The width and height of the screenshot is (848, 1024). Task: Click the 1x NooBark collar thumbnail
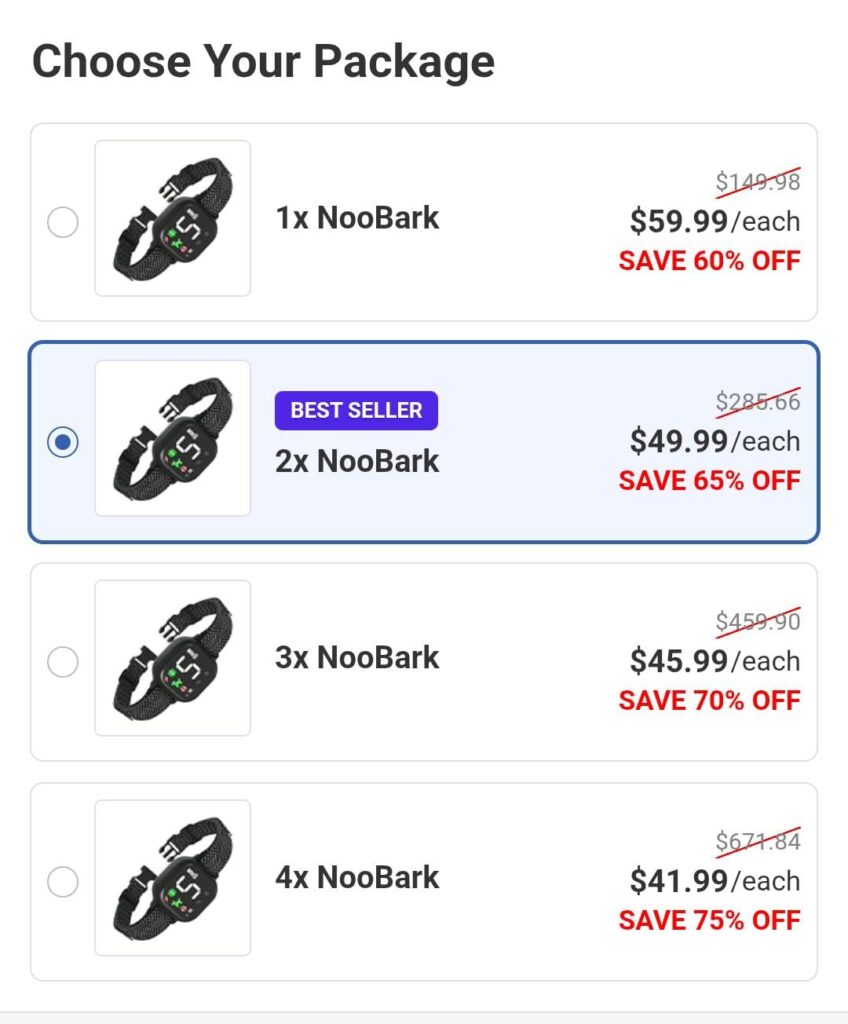173,219
